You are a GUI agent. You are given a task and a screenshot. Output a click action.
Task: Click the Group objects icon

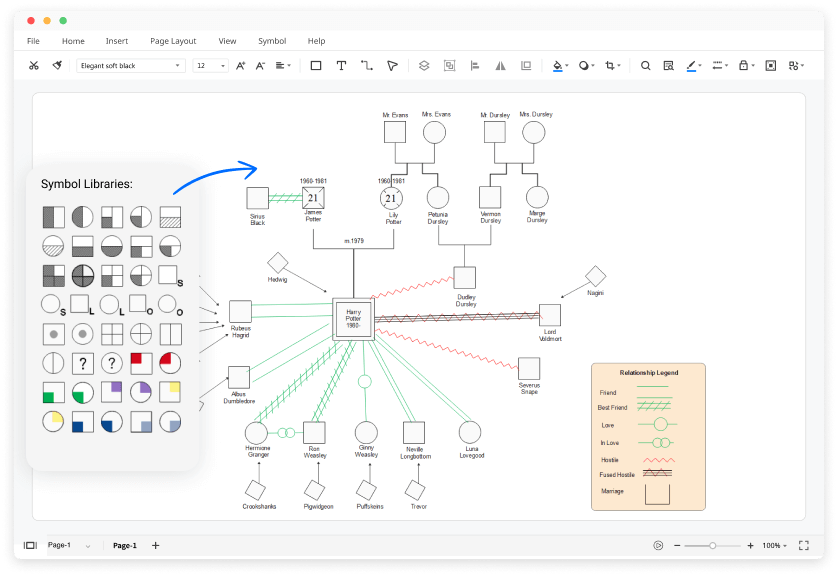click(x=449, y=66)
